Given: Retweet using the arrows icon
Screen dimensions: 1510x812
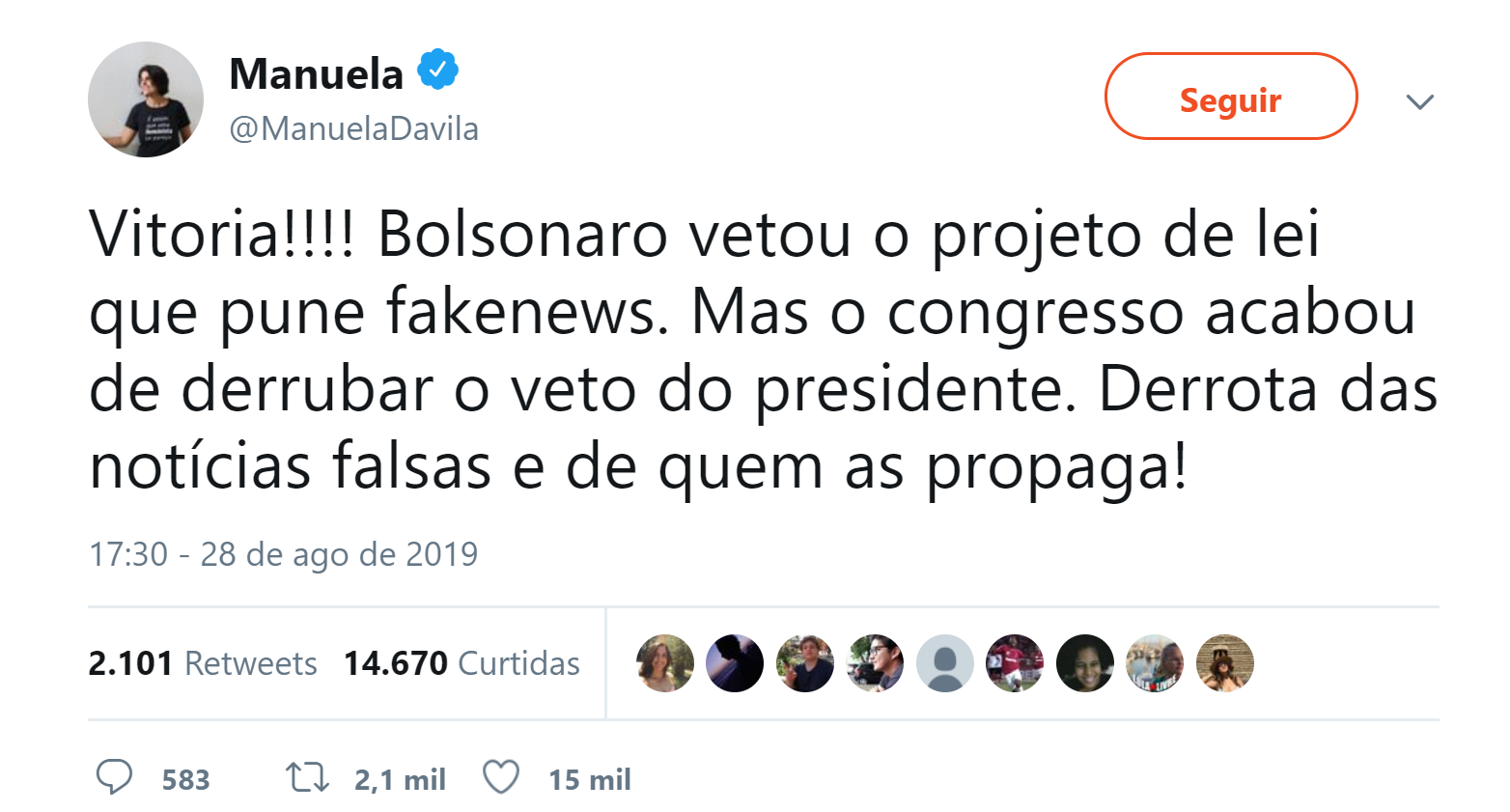Looking at the screenshot, I should tap(307, 777).
